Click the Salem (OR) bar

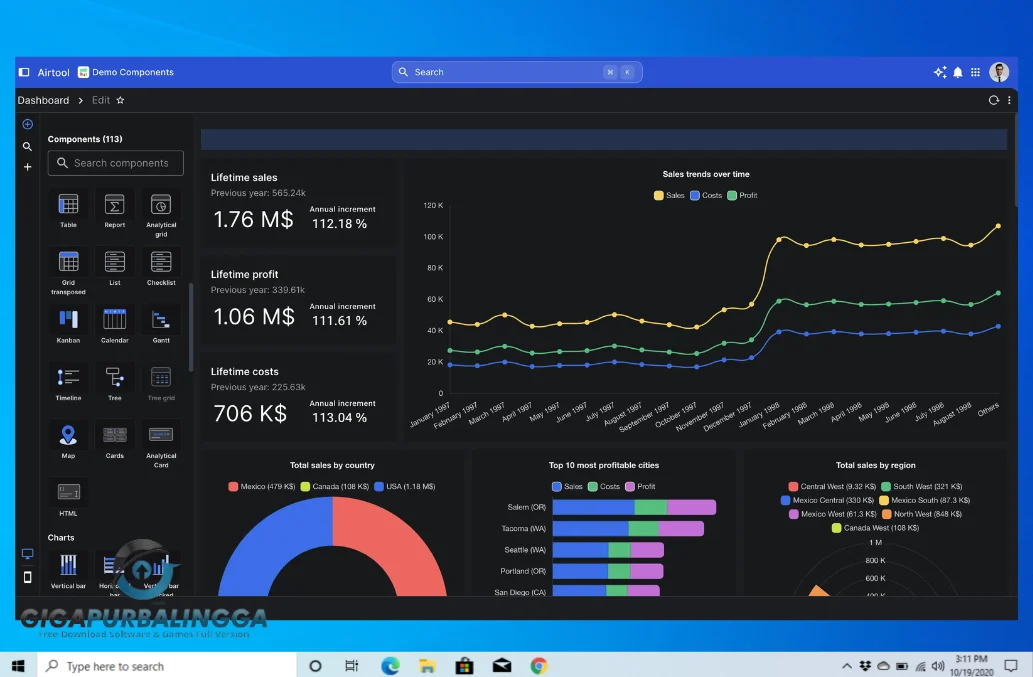tap(634, 507)
